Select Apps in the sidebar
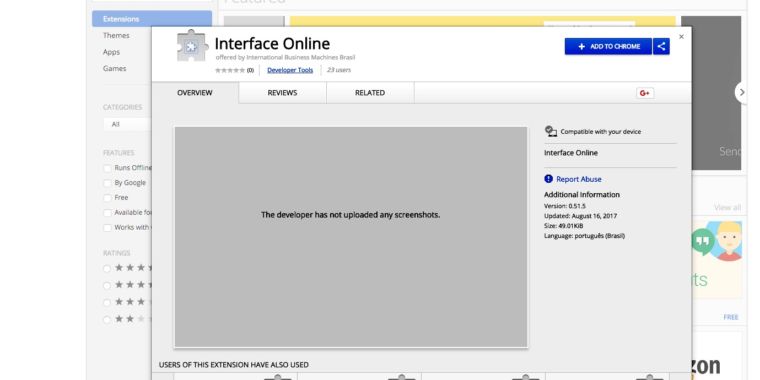The image size is (760, 380). 111,52
